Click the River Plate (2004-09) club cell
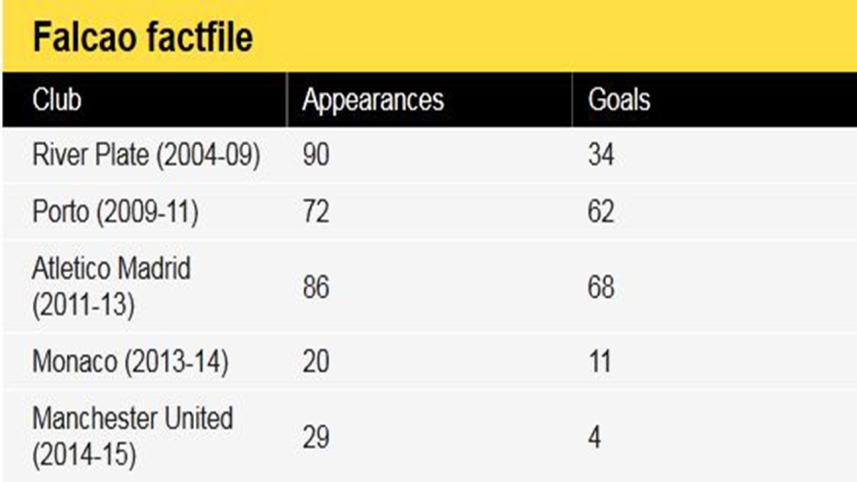The image size is (857, 482). tap(146, 156)
